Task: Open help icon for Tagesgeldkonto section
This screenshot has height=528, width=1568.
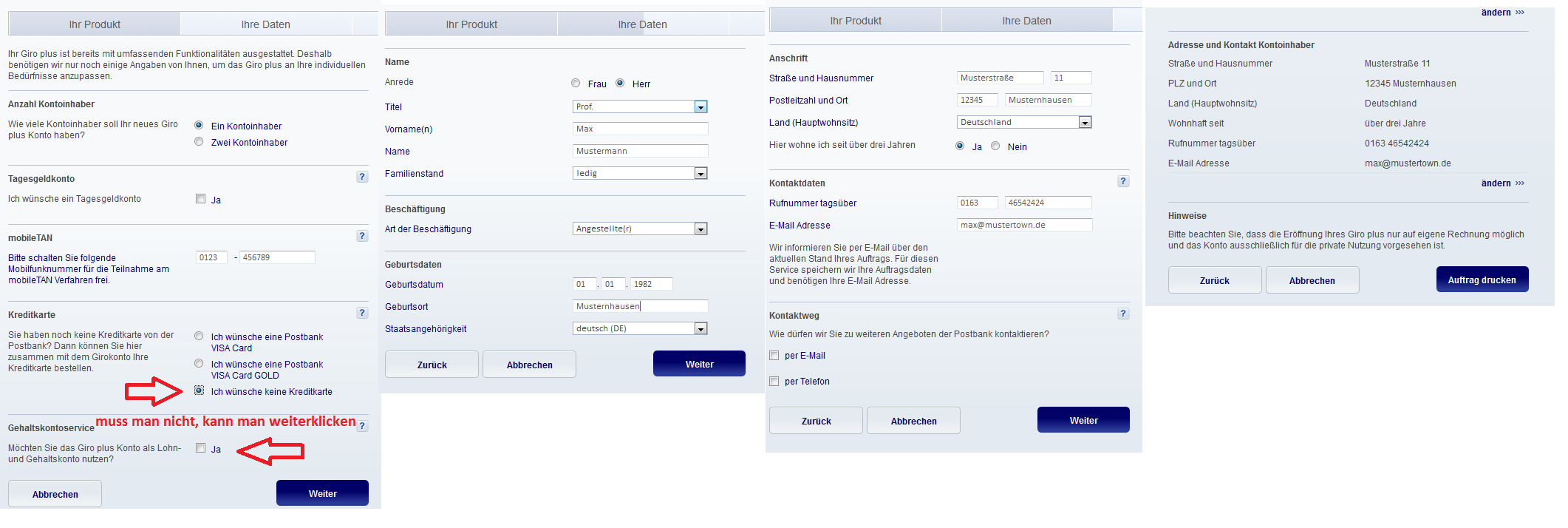Action: point(362,177)
